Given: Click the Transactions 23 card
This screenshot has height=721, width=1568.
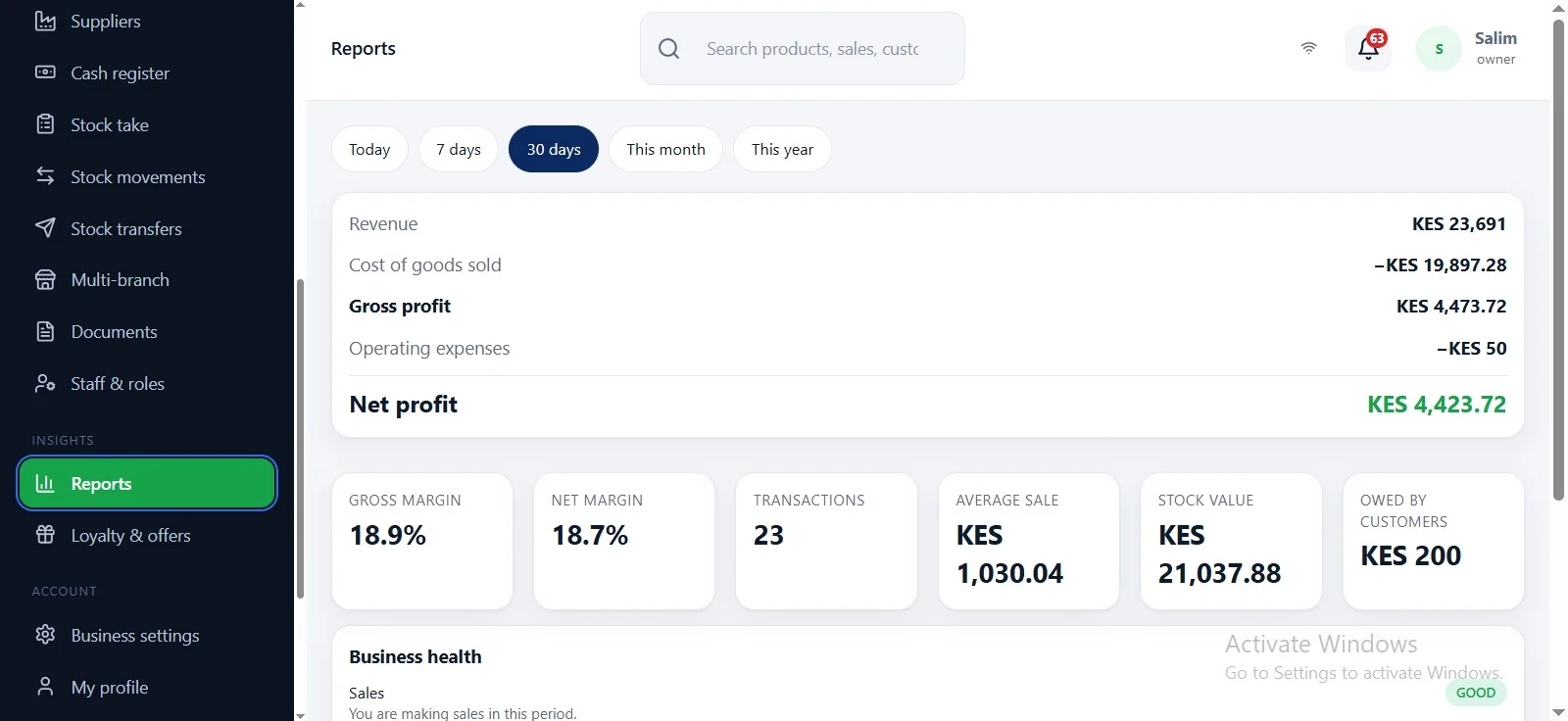Looking at the screenshot, I should [x=826, y=541].
